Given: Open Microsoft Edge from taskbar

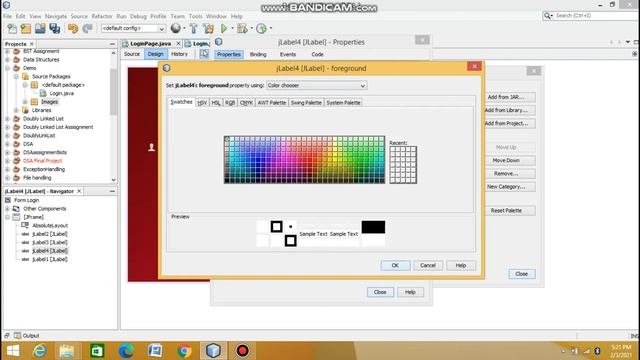Looking at the screenshot, I should [126, 351].
